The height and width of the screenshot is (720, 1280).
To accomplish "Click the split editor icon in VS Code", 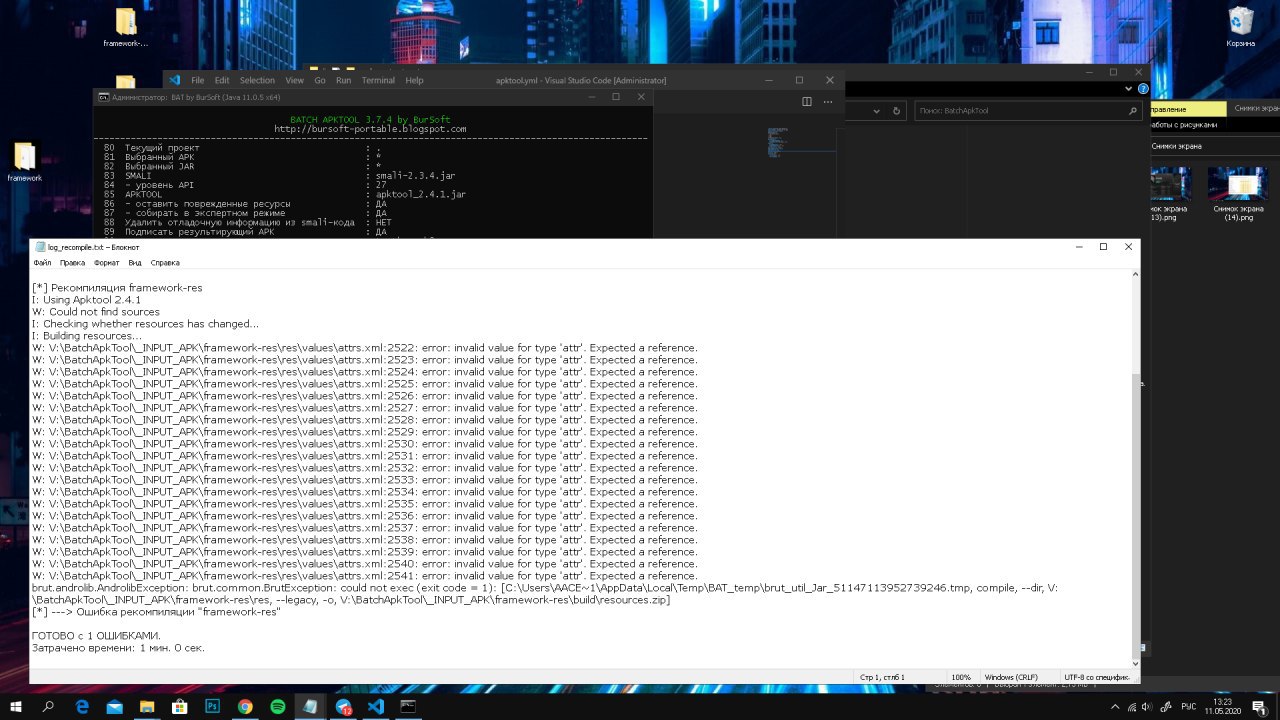I will 807,101.
